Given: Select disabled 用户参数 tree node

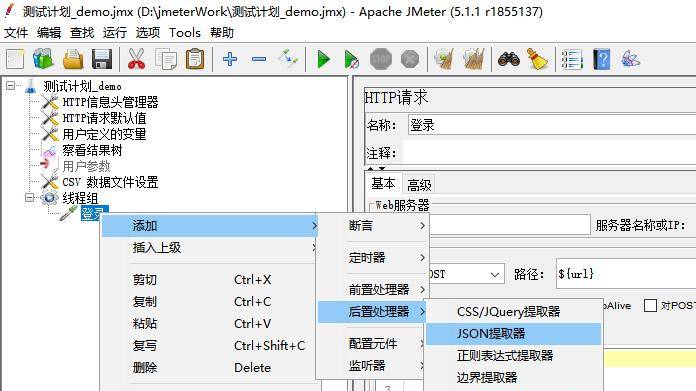Looking at the screenshot, I should click(x=86, y=166).
